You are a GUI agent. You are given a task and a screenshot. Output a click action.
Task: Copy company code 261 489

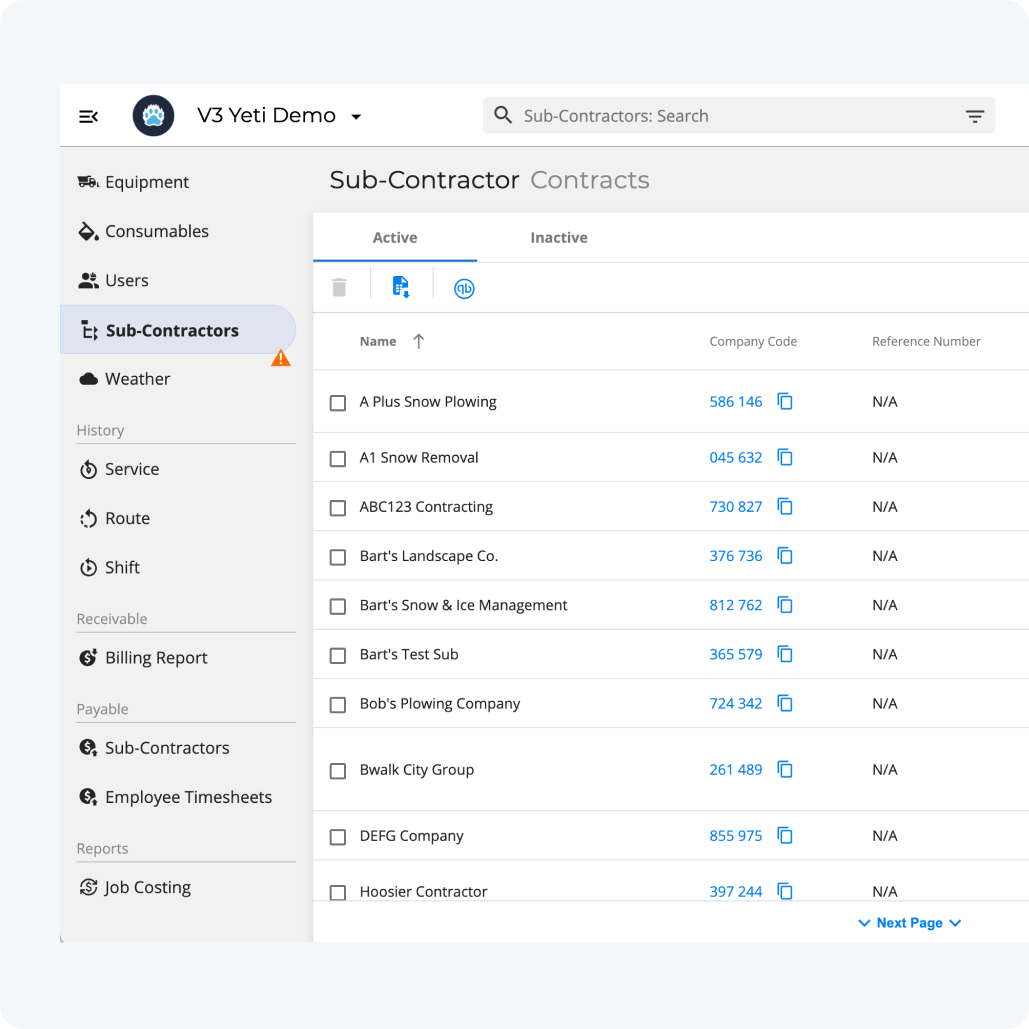785,769
